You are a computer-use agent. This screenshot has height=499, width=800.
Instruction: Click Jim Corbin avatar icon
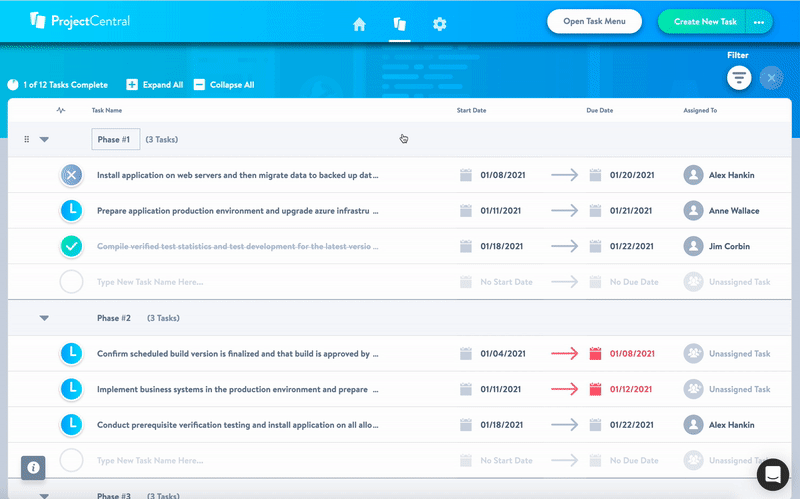pos(693,246)
